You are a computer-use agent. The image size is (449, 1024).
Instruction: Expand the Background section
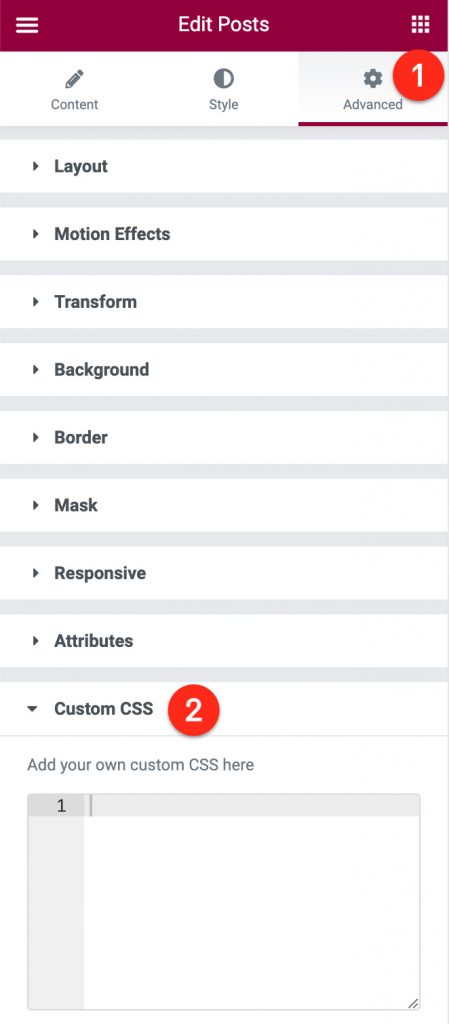[x=224, y=370]
